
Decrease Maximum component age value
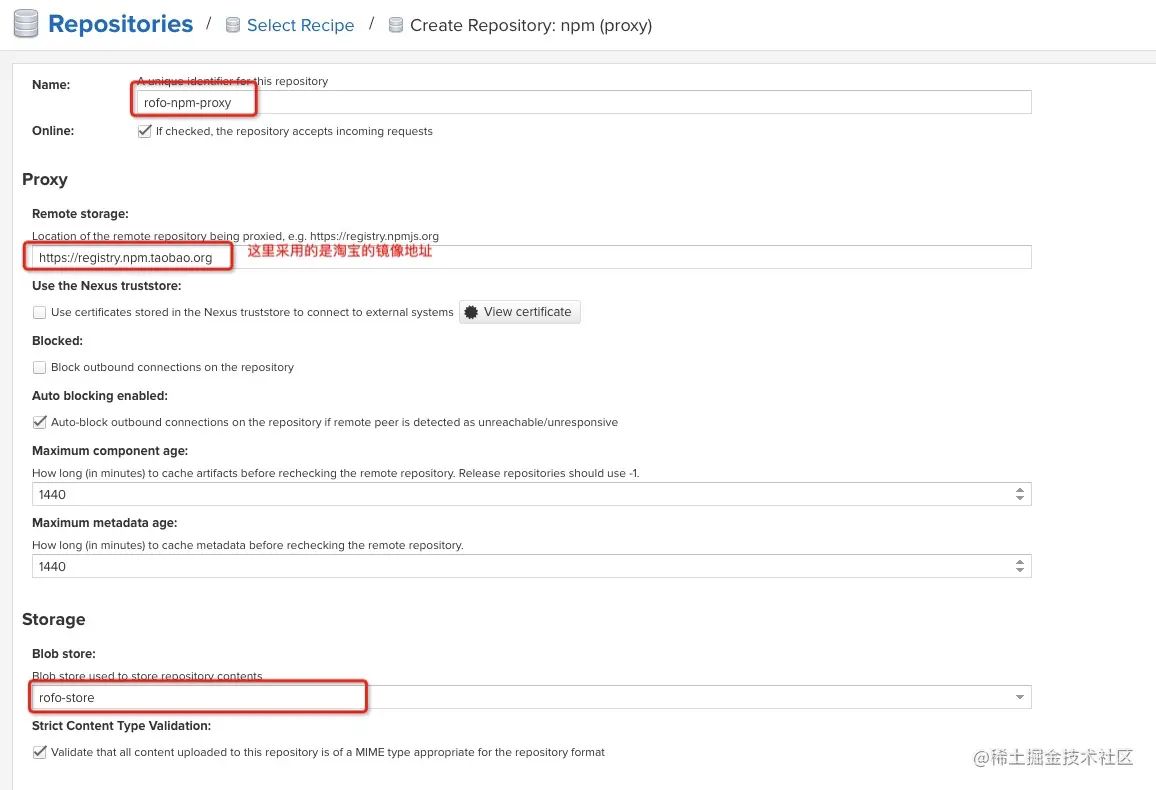point(1020,499)
